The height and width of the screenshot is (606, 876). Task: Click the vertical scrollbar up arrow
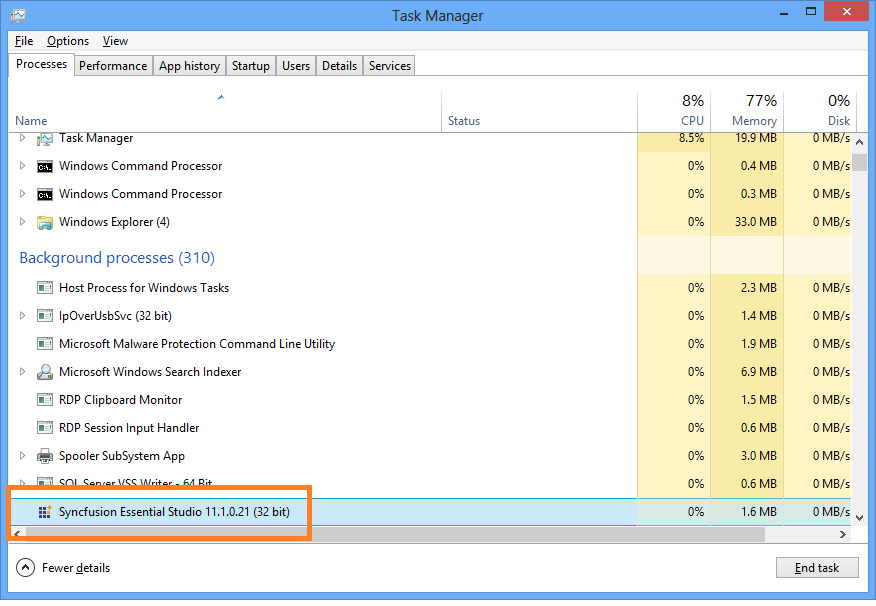pyautogui.click(x=860, y=142)
